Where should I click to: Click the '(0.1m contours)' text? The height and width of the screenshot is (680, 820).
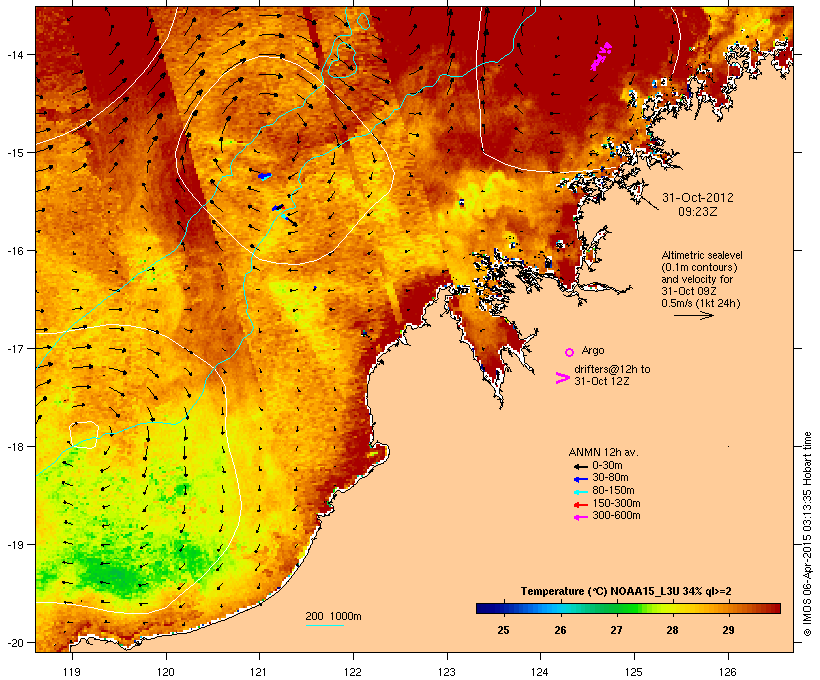pyautogui.click(x=699, y=267)
